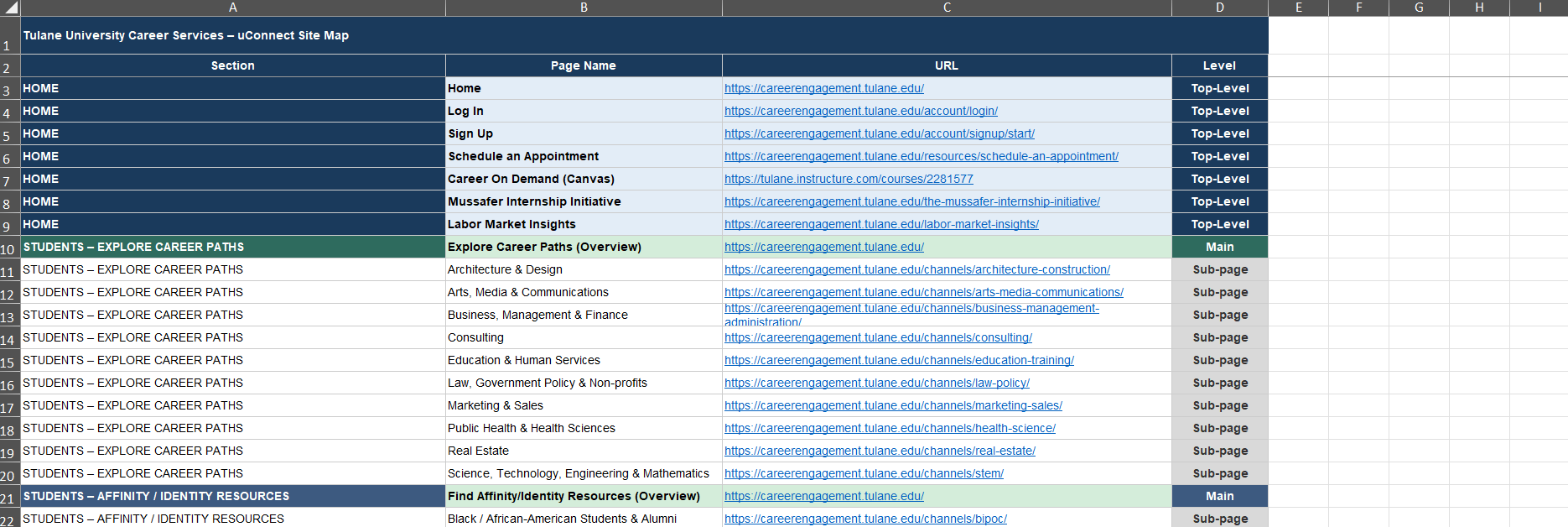Screen dimensions: 1568x527
Task: Open the account/login URL link
Action: click(861, 111)
